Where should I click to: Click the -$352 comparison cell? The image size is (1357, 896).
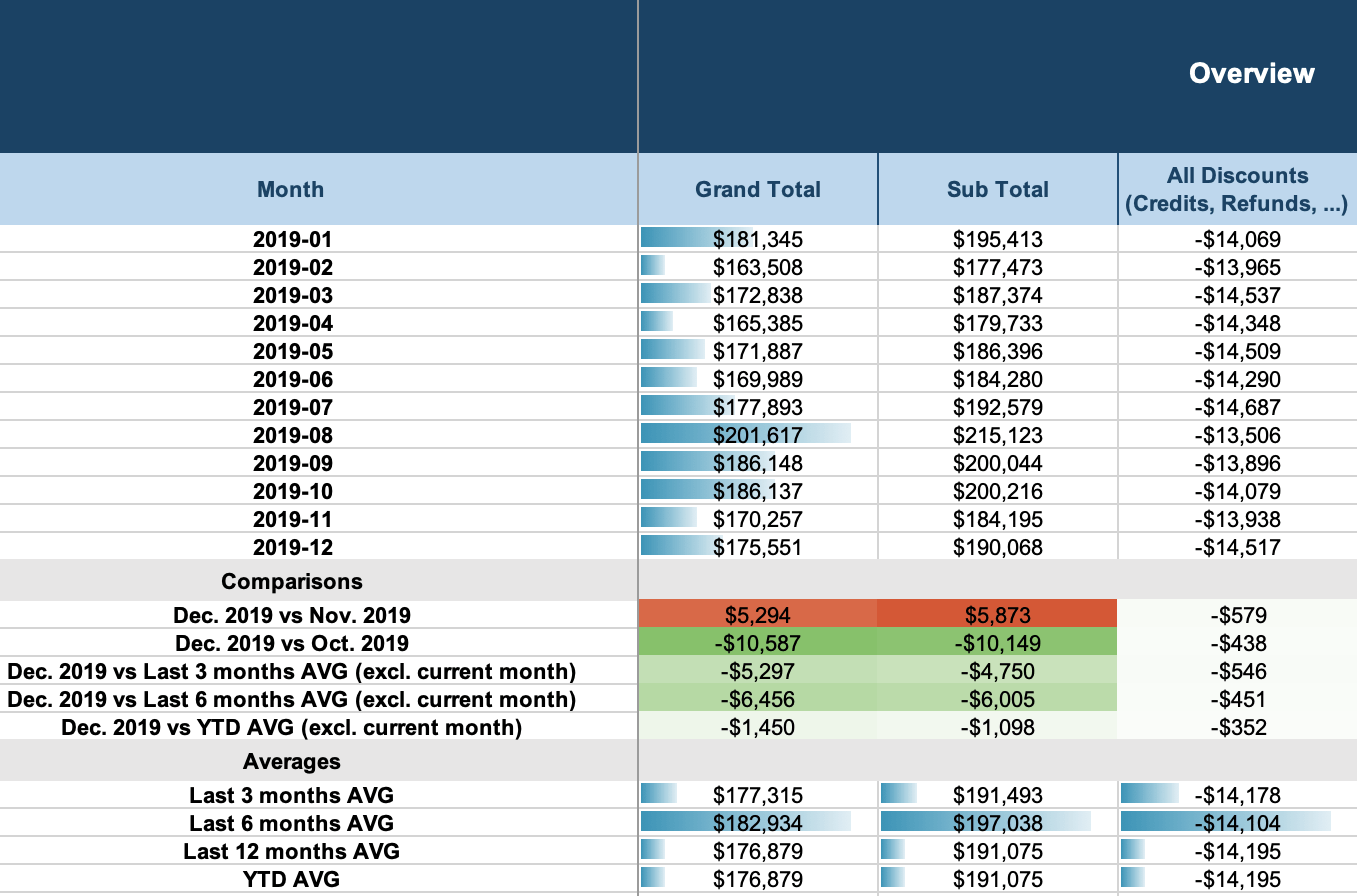(x=1237, y=727)
